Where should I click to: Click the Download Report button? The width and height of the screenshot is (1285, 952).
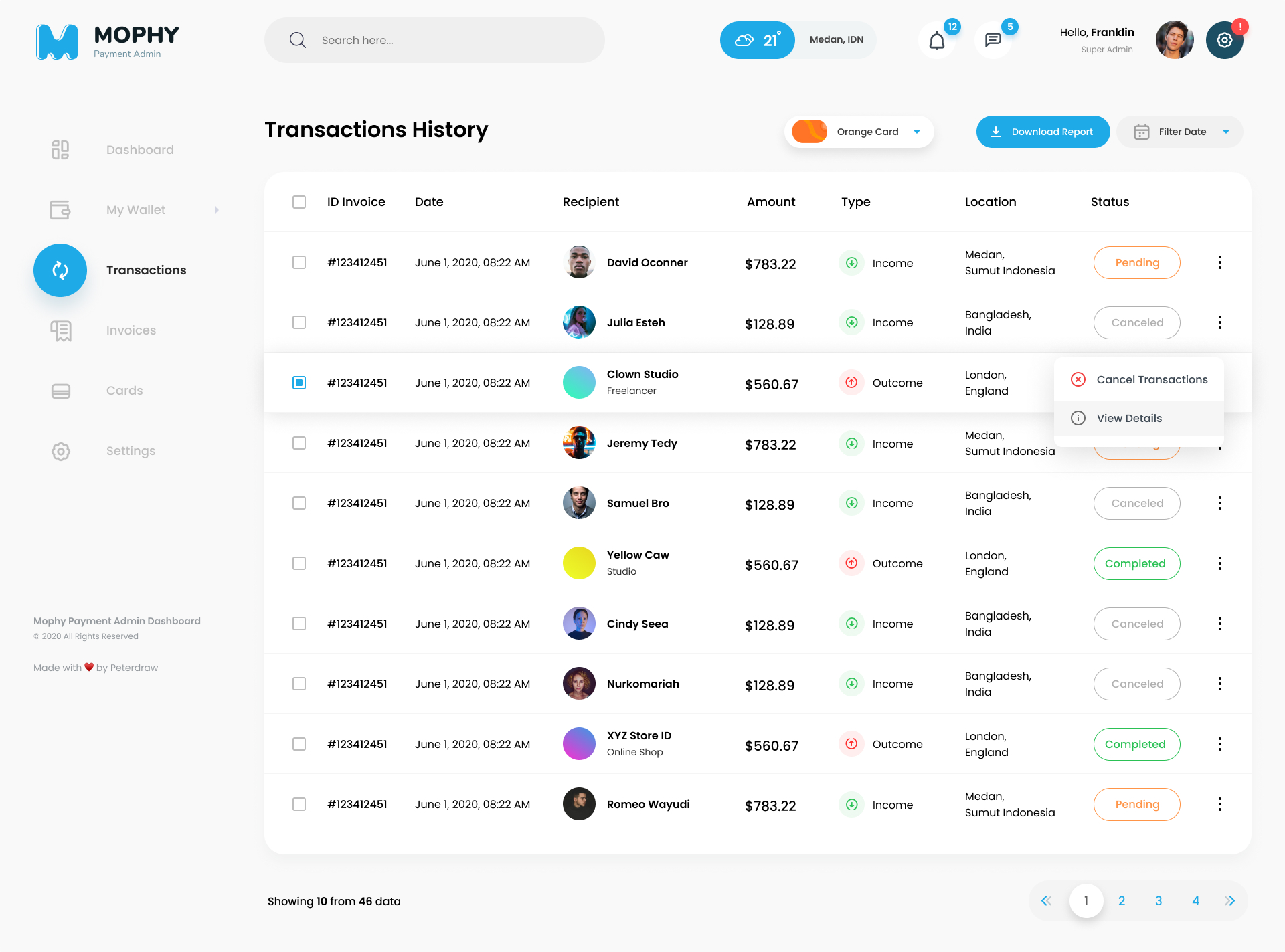[x=1042, y=132]
